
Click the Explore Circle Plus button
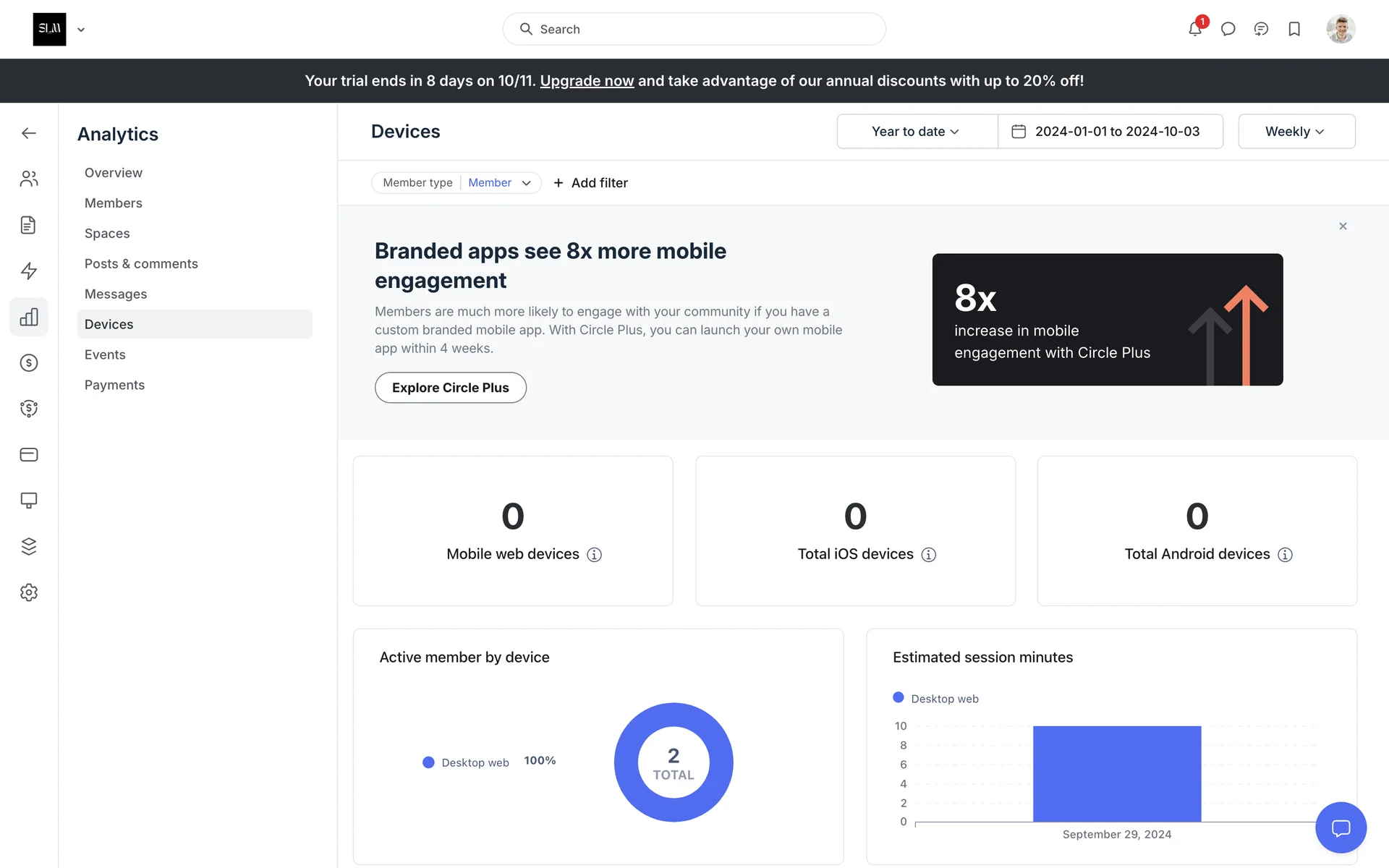pos(450,388)
